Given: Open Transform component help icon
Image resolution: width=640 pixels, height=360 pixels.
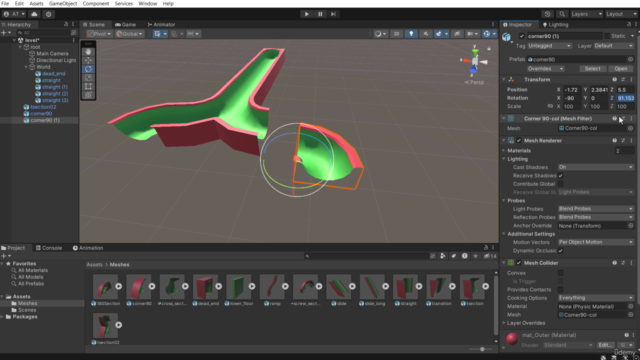Looking at the screenshot, I should (614, 80).
